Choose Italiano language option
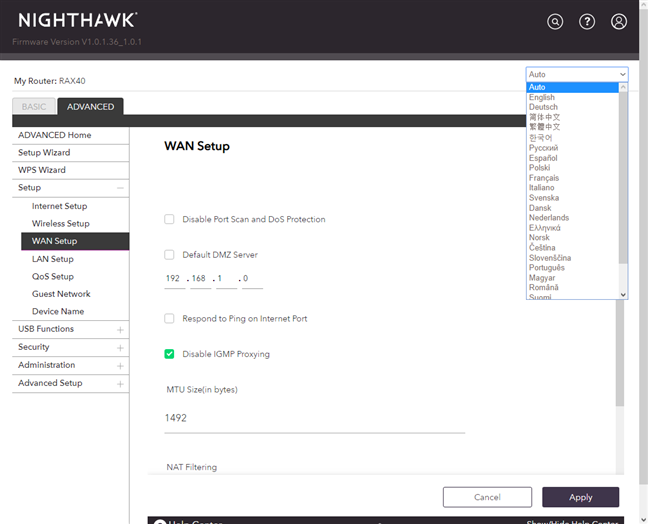Screen dimensions: 648x524 pos(573,188)
